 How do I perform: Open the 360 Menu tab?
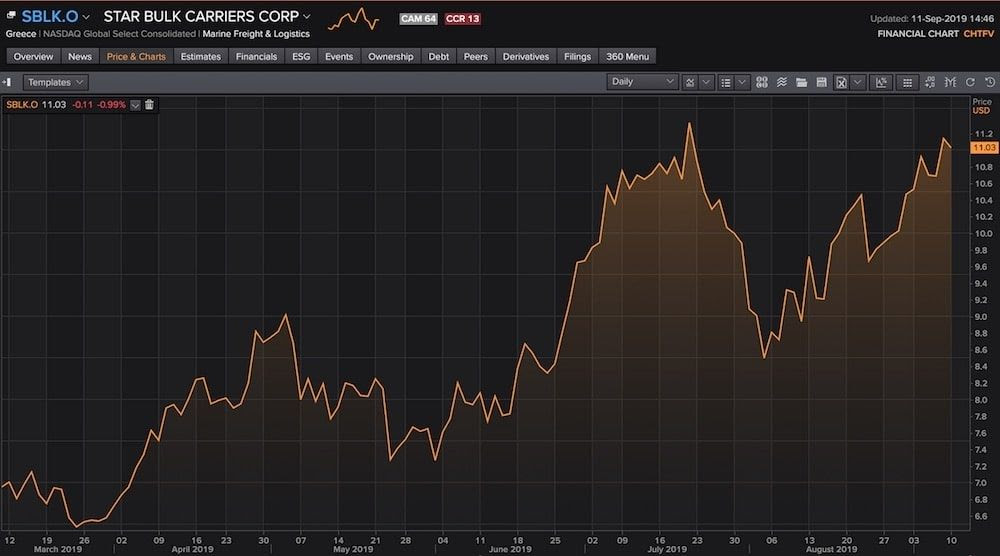click(627, 57)
